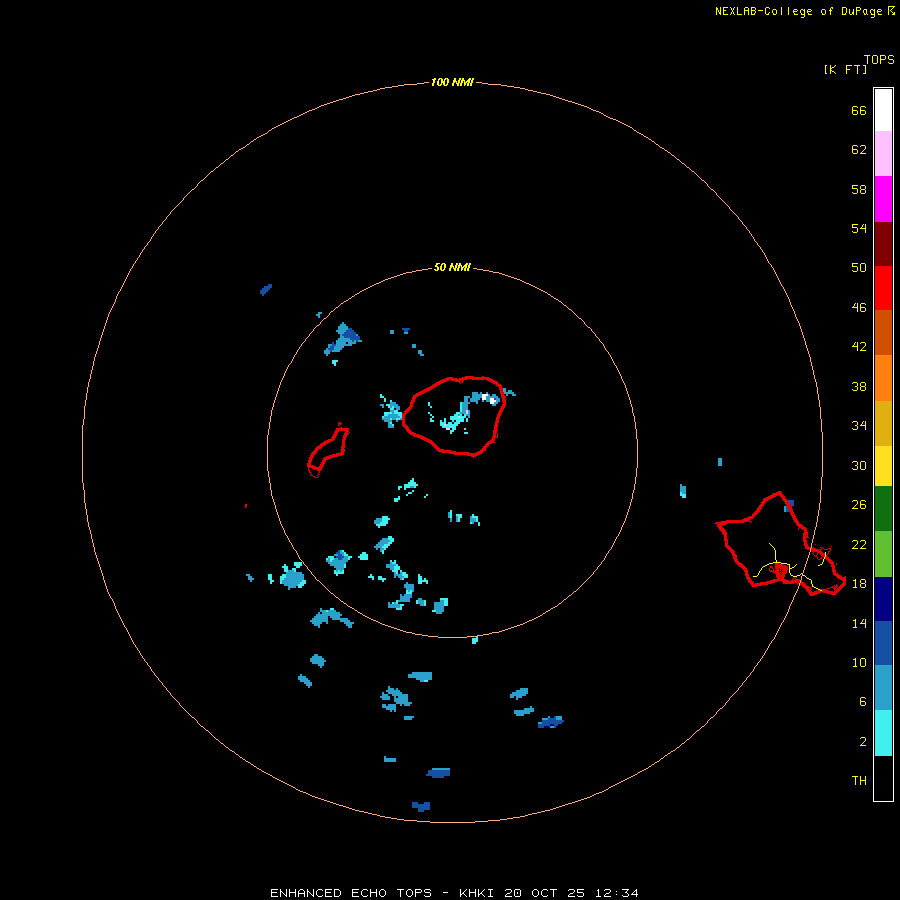The height and width of the screenshot is (900, 900).
Task: Click the "58" legend value
Action: point(859,189)
